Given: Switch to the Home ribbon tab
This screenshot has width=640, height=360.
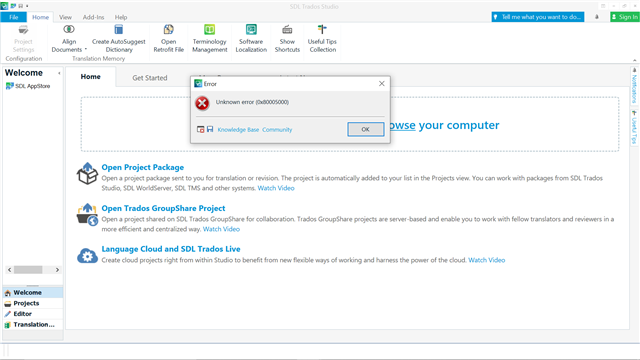Looking at the screenshot, I should [40, 17].
